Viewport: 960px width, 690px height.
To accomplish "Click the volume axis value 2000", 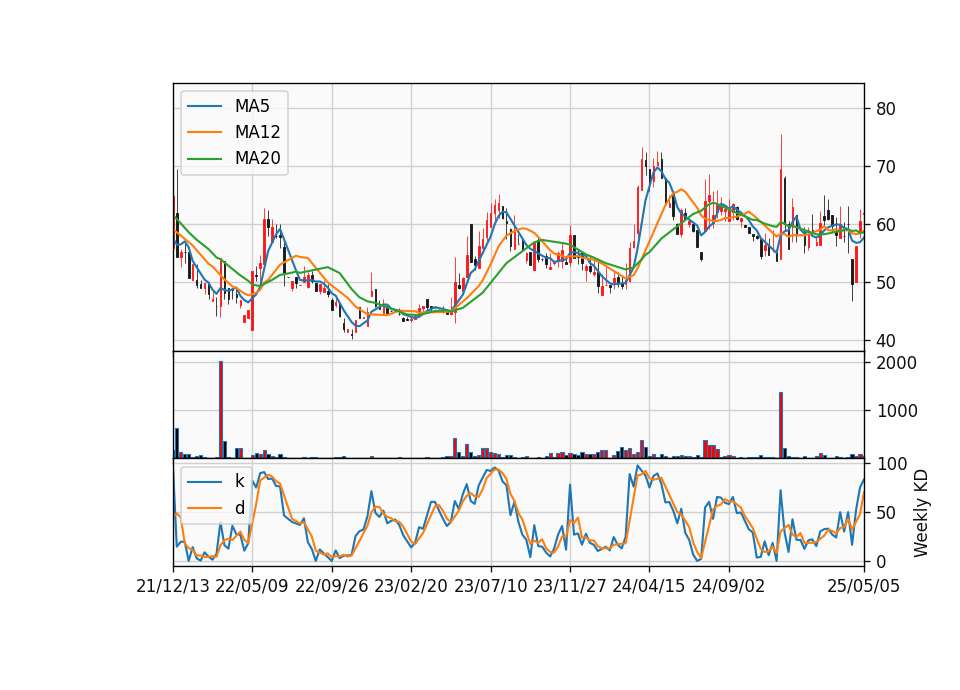I will tap(896, 363).
